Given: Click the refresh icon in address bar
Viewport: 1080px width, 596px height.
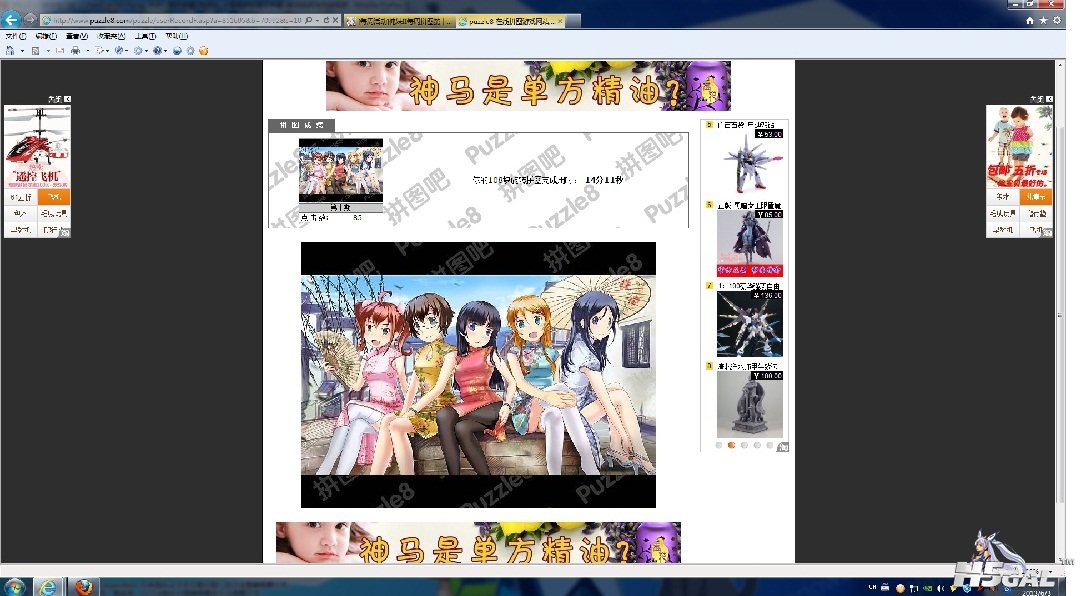Looking at the screenshot, I should pyautogui.click(x=326, y=21).
